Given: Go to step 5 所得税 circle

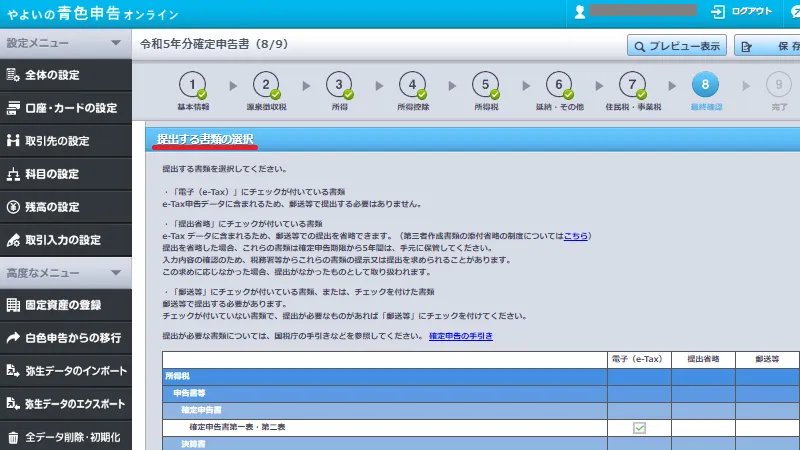Looking at the screenshot, I should point(485,85).
